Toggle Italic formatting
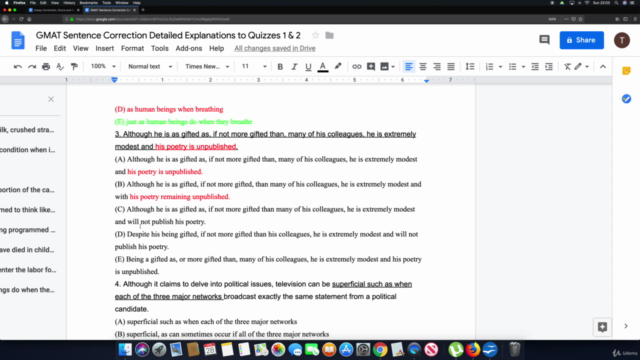This screenshot has width=640, height=360. coord(294,67)
